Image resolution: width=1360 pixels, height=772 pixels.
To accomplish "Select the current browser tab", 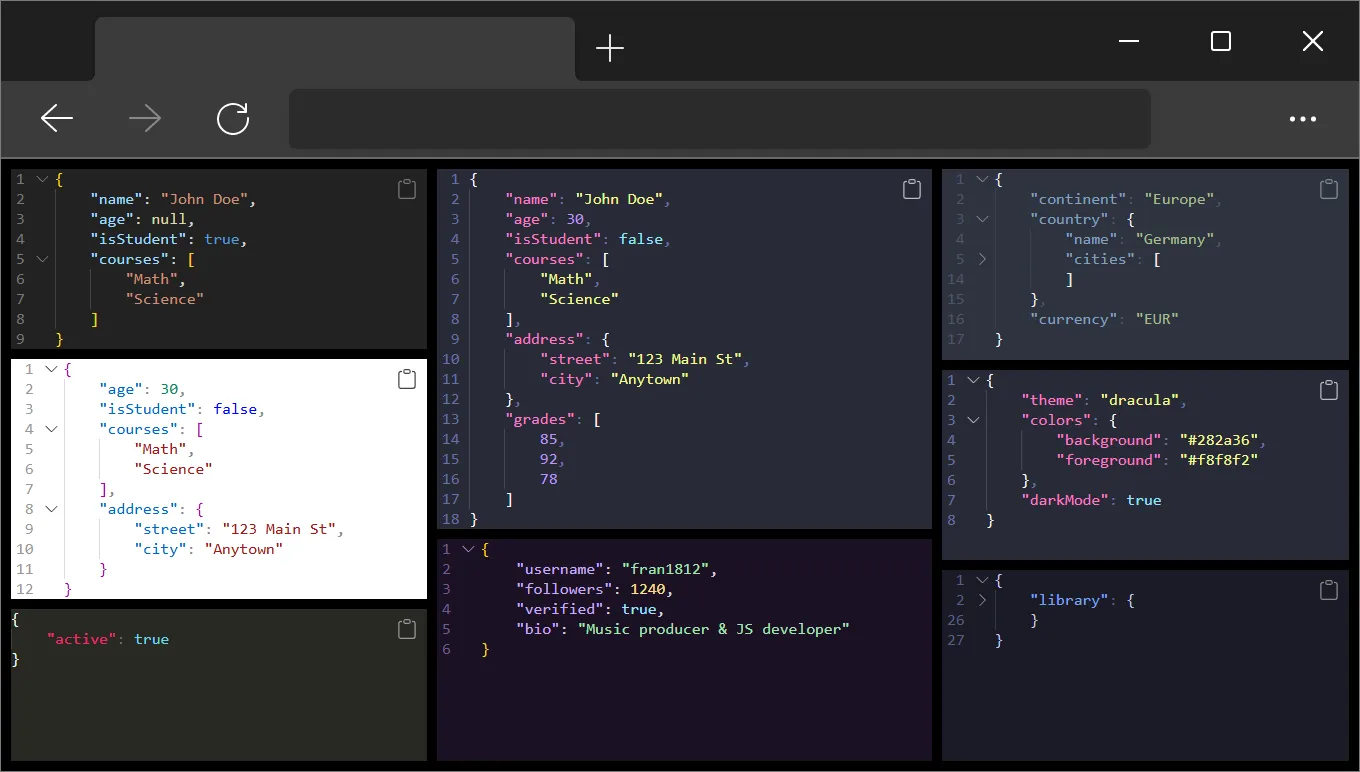I will coord(335,48).
